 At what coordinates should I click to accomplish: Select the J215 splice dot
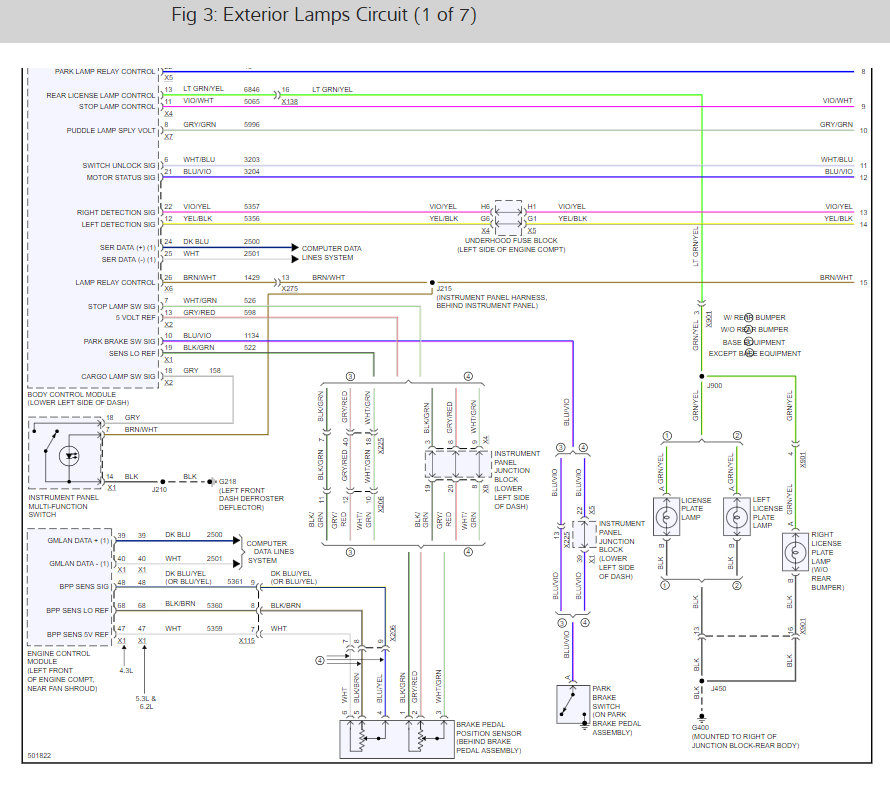(433, 283)
